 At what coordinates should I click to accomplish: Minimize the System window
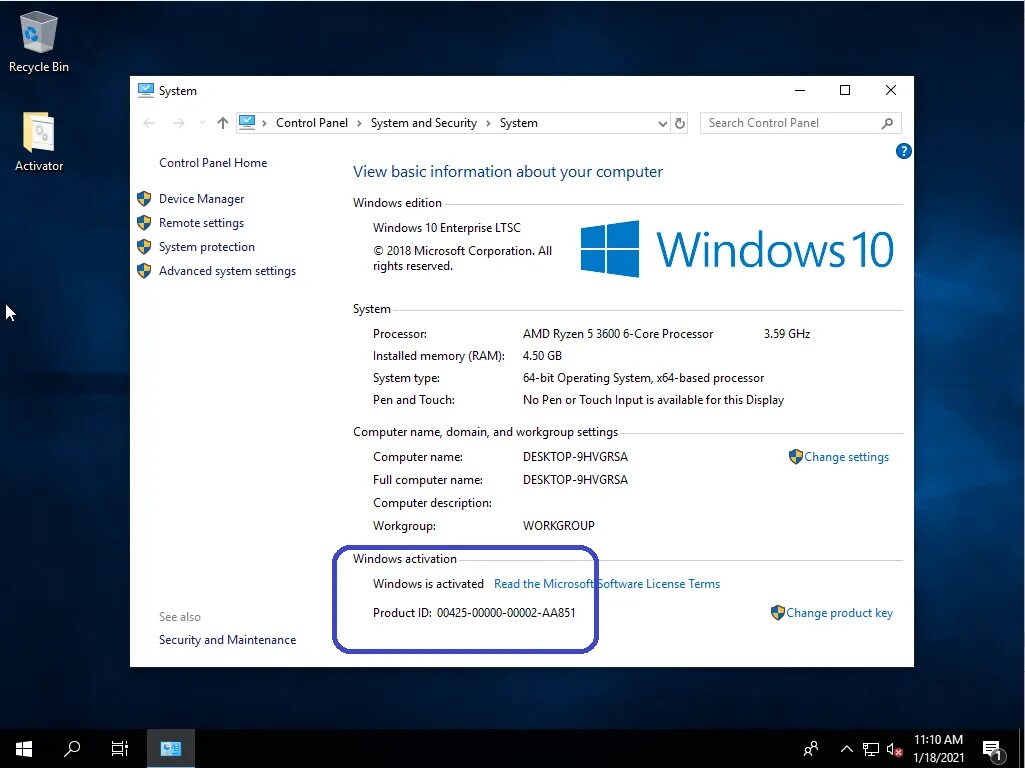point(799,90)
